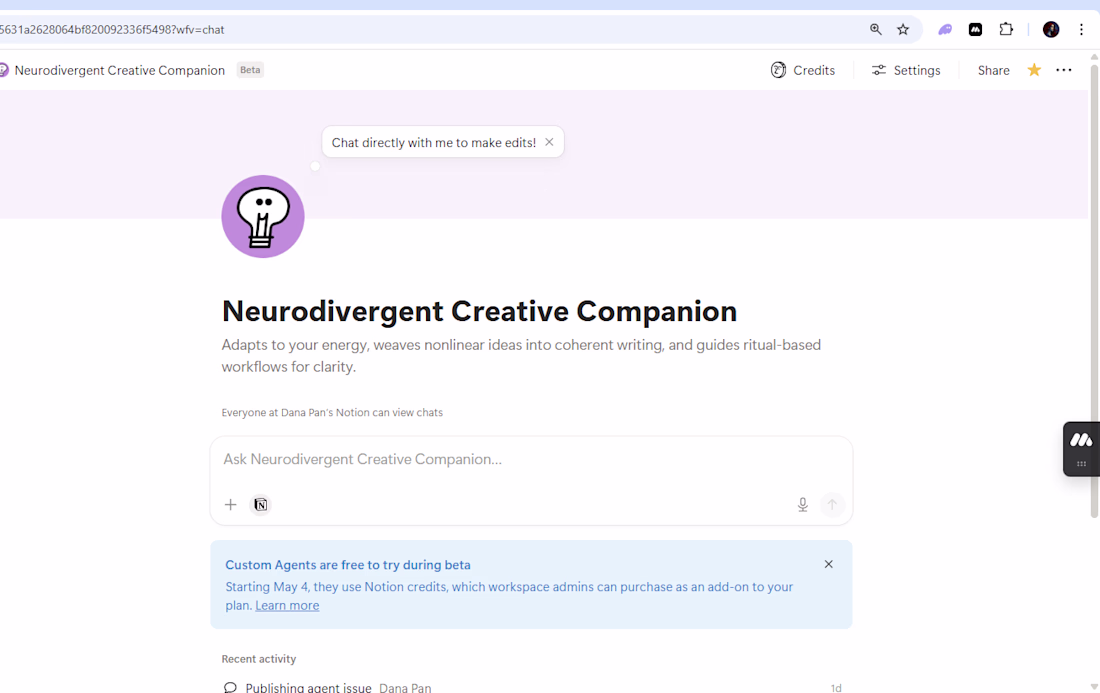Open the black M extension icon

(x=975, y=29)
